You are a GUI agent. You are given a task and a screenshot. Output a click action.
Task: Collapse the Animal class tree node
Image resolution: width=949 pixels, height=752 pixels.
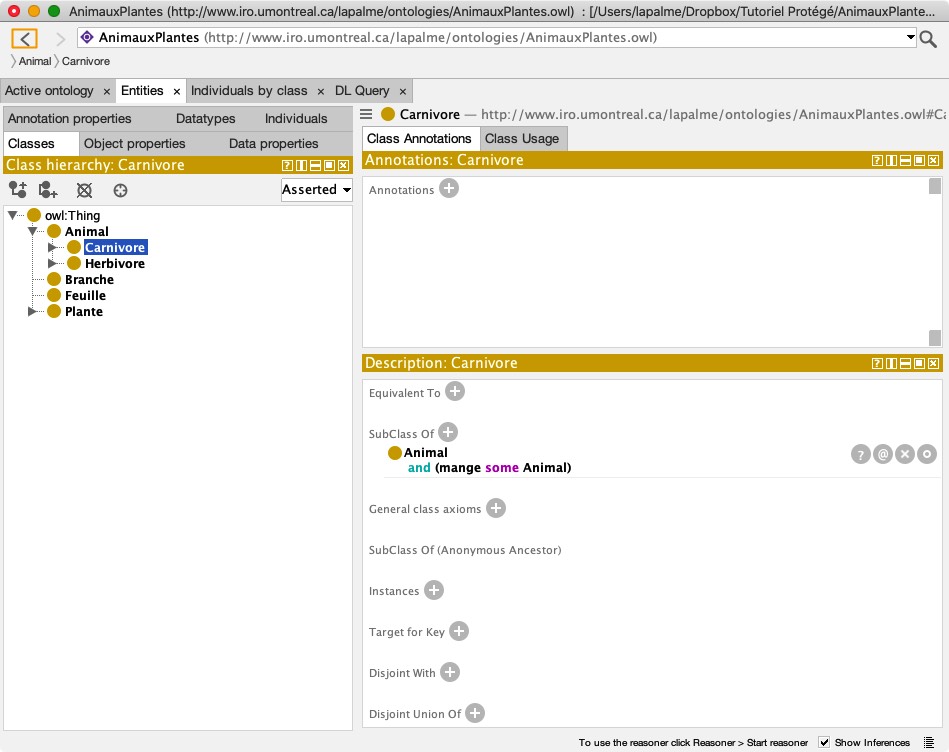pyautogui.click(x=33, y=232)
